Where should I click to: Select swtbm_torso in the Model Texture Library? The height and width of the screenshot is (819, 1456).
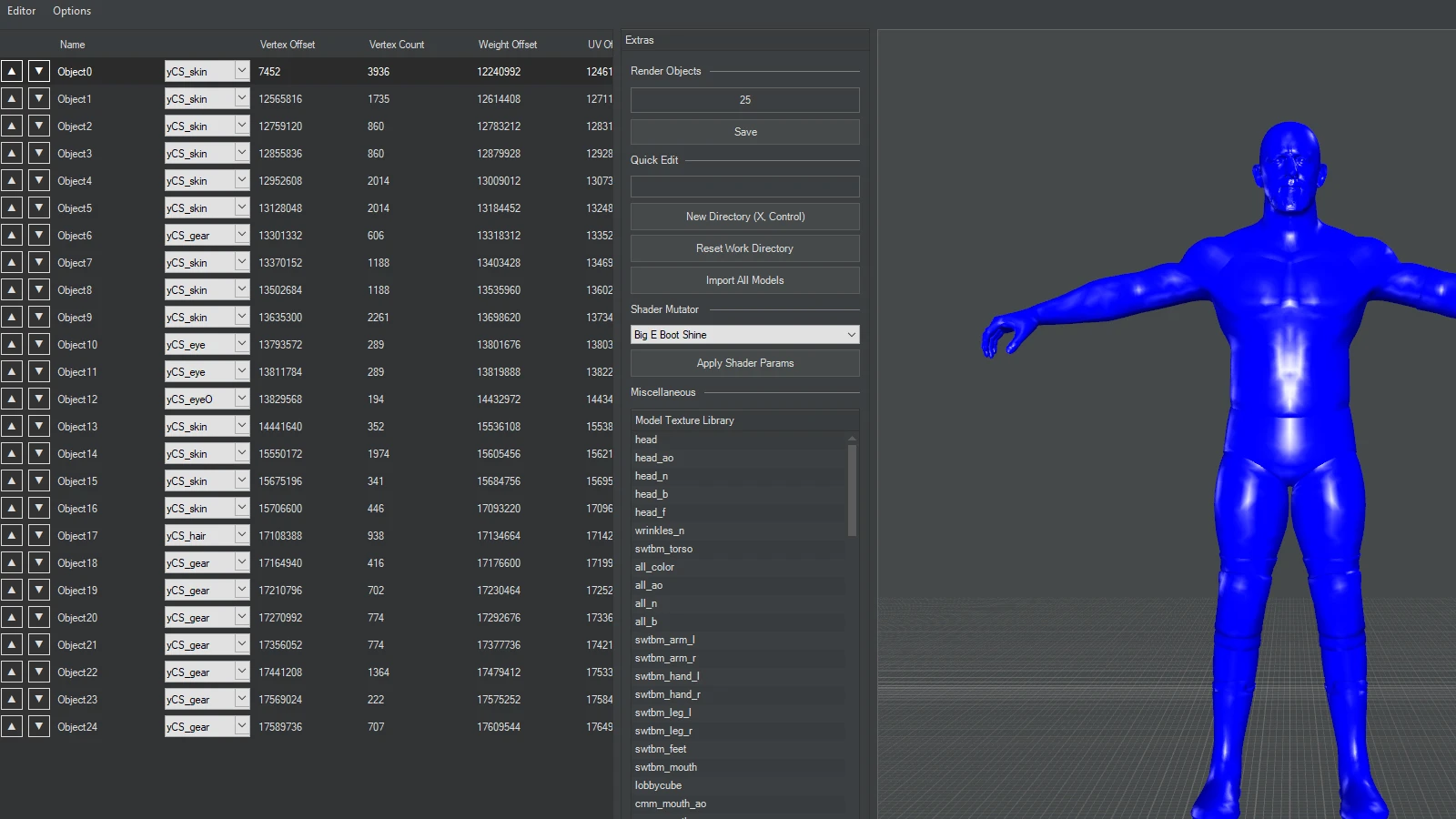(663, 549)
